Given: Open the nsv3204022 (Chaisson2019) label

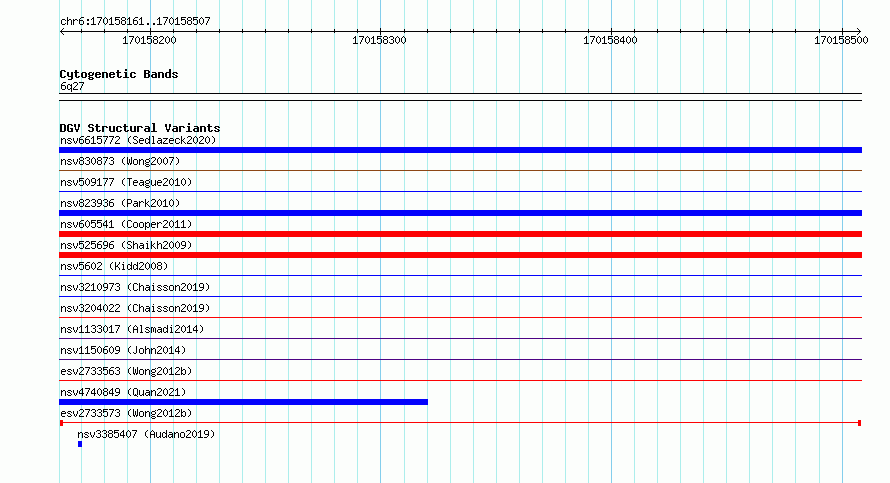Looking at the screenshot, I should click(x=135, y=308).
